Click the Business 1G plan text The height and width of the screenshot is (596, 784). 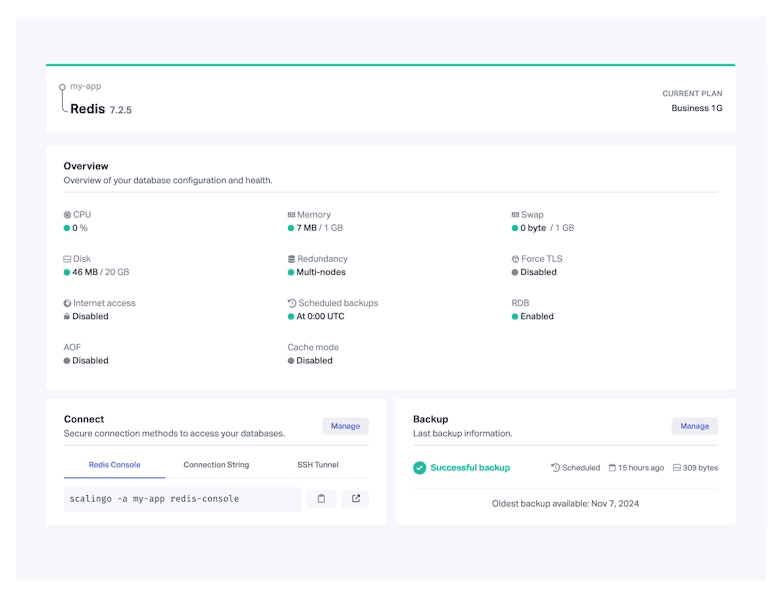click(x=696, y=108)
